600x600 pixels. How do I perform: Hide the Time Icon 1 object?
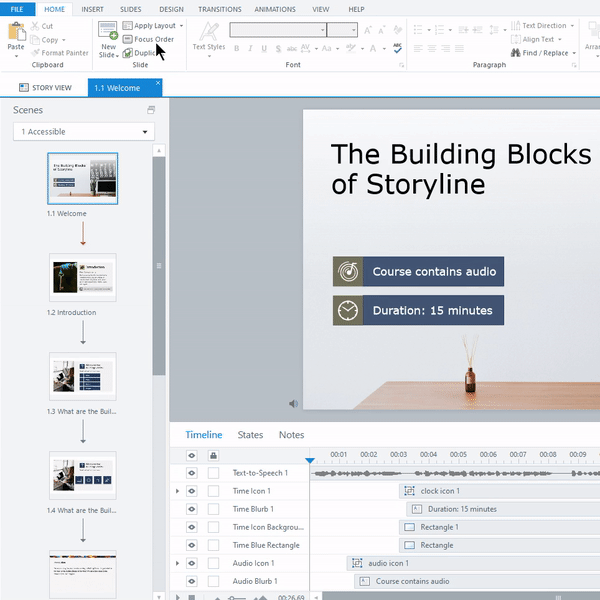pyautogui.click(x=192, y=491)
